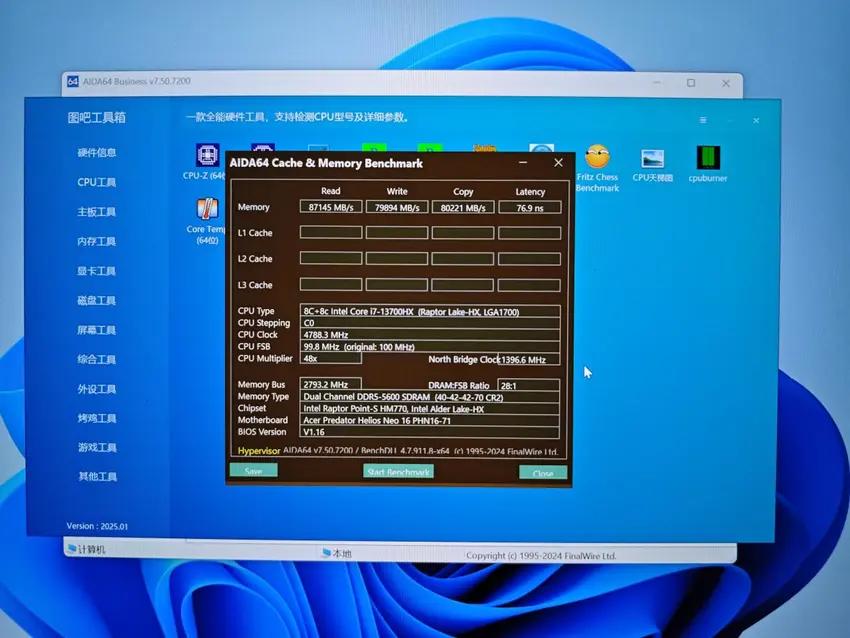Click the CPU Multiplier value 48x
The width and height of the screenshot is (850, 638).
pos(331,358)
